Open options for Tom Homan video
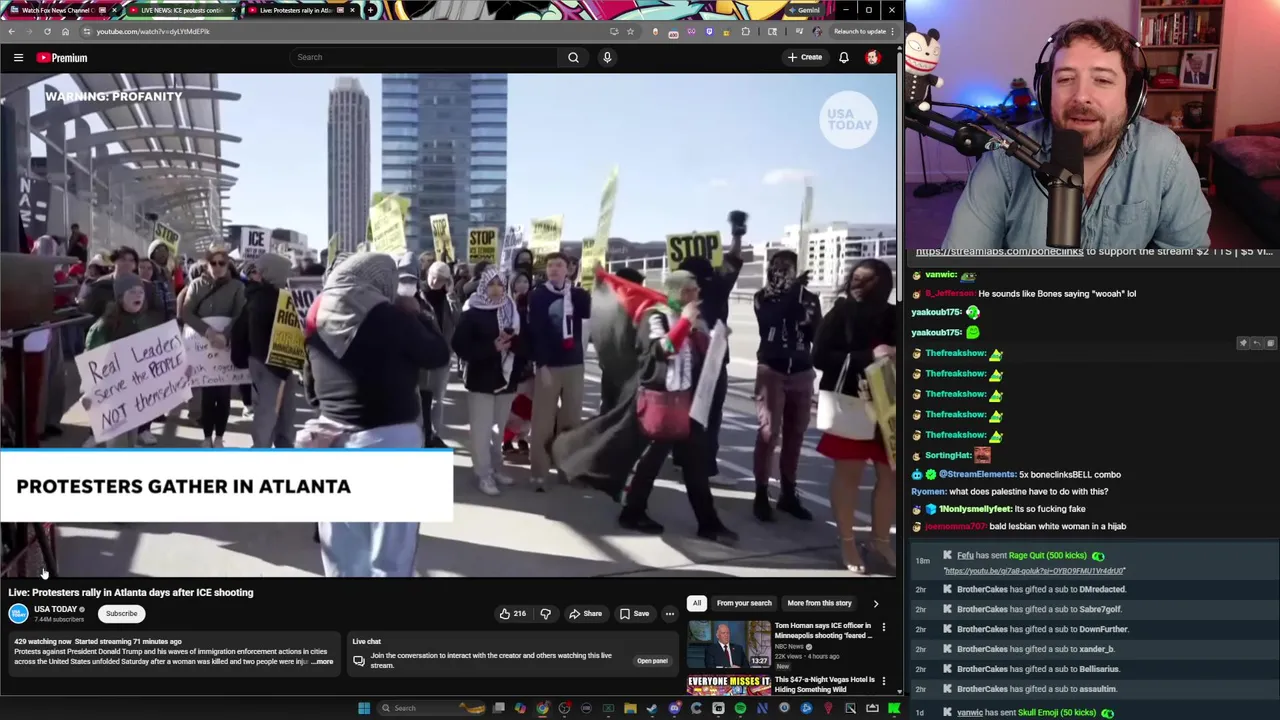 coord(883,627)
